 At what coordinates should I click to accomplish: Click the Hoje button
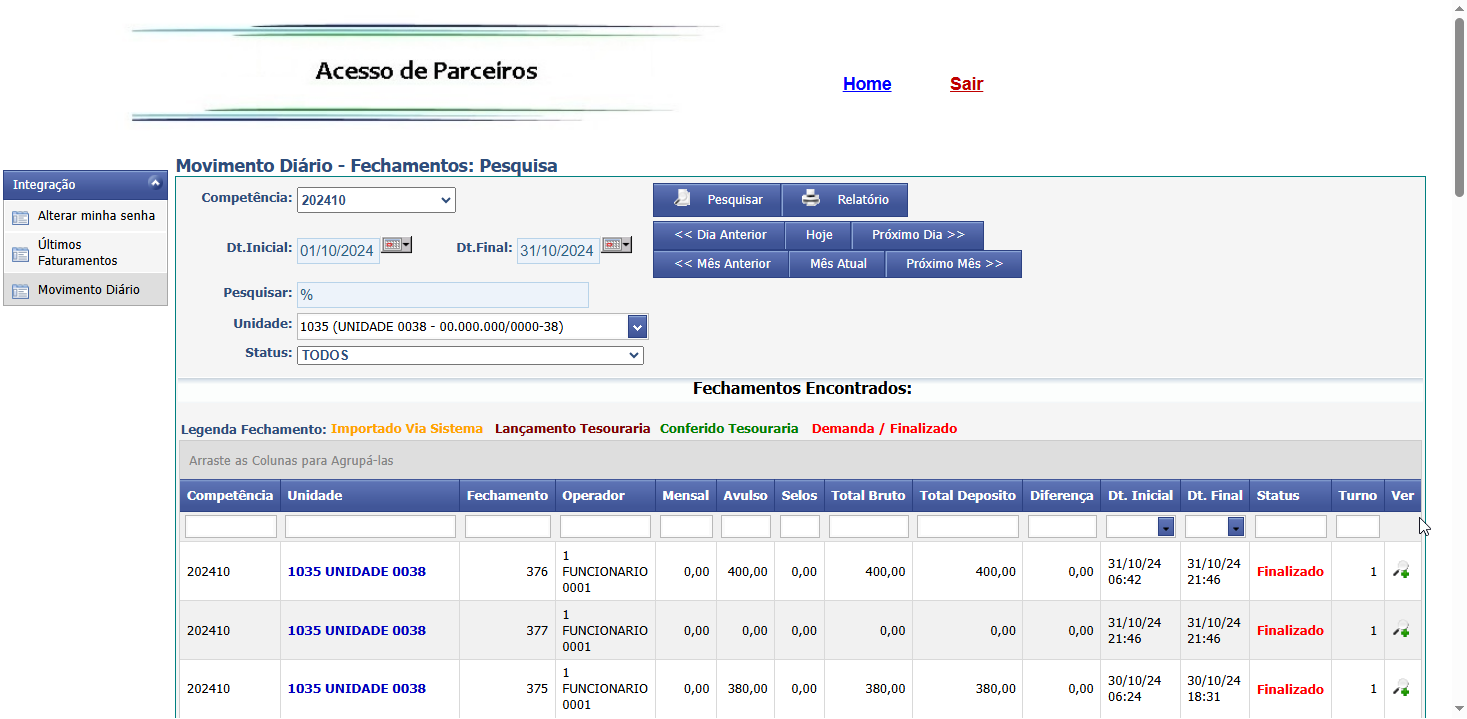(x=819, y=235)
